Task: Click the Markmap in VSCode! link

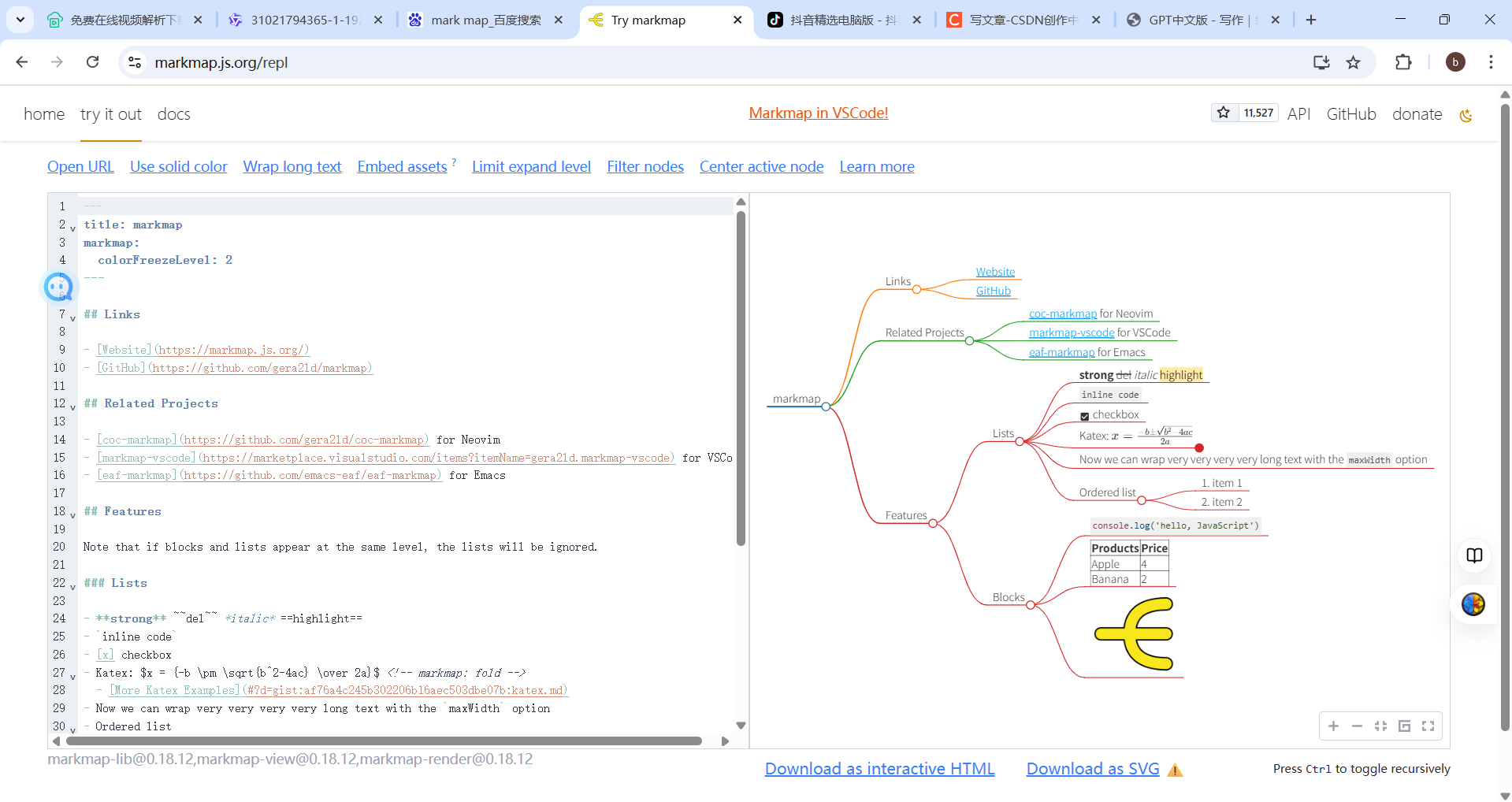Action: (x=819, y=113)
